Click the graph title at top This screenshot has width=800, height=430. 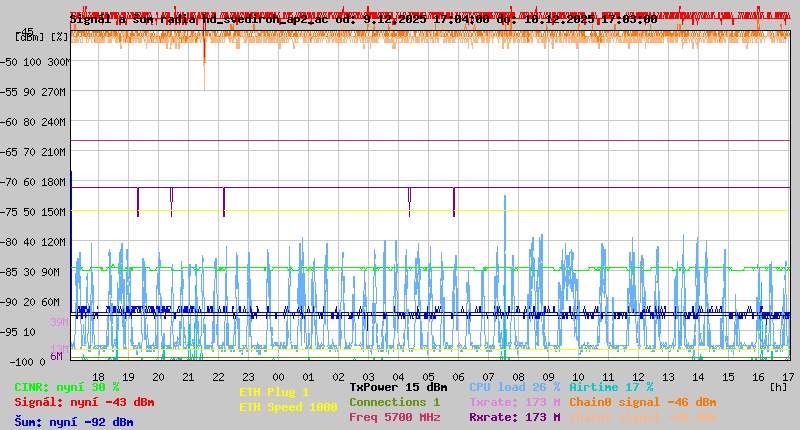(363, 19)
